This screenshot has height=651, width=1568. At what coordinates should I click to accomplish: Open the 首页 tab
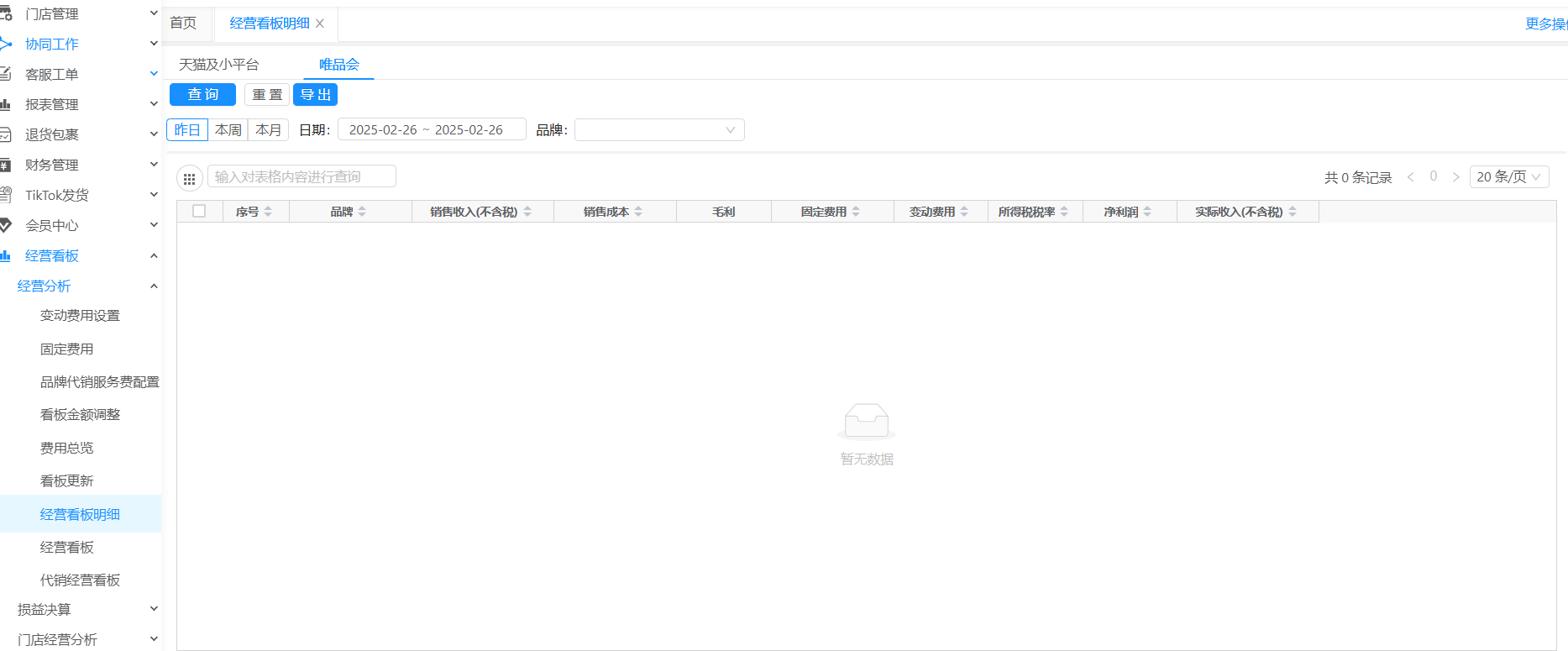pyautogui.click(x=183, y=24)
